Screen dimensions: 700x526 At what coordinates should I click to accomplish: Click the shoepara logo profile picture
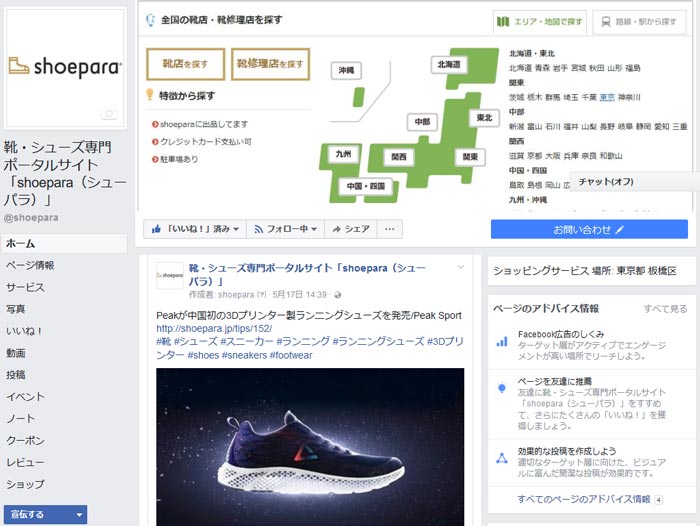65,68
